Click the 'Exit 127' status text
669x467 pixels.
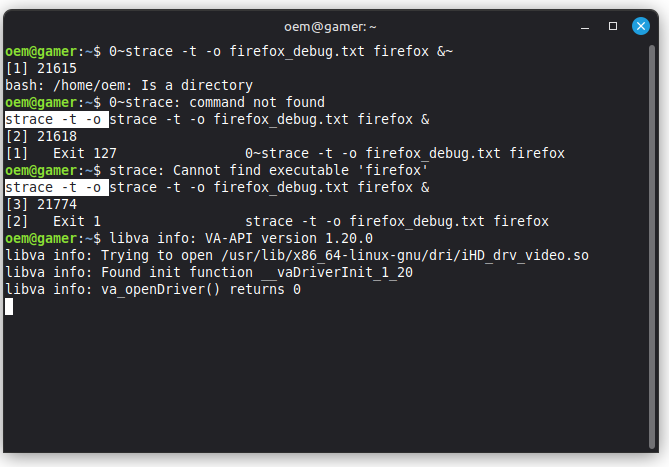tap(85, 153)
